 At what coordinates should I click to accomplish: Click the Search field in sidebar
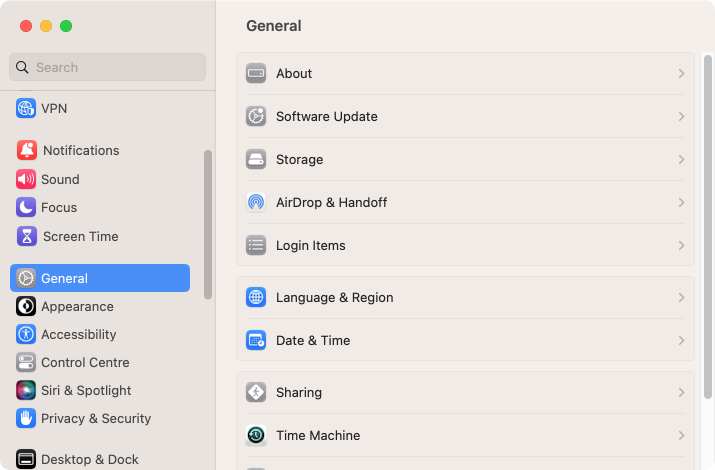[108, 67]
